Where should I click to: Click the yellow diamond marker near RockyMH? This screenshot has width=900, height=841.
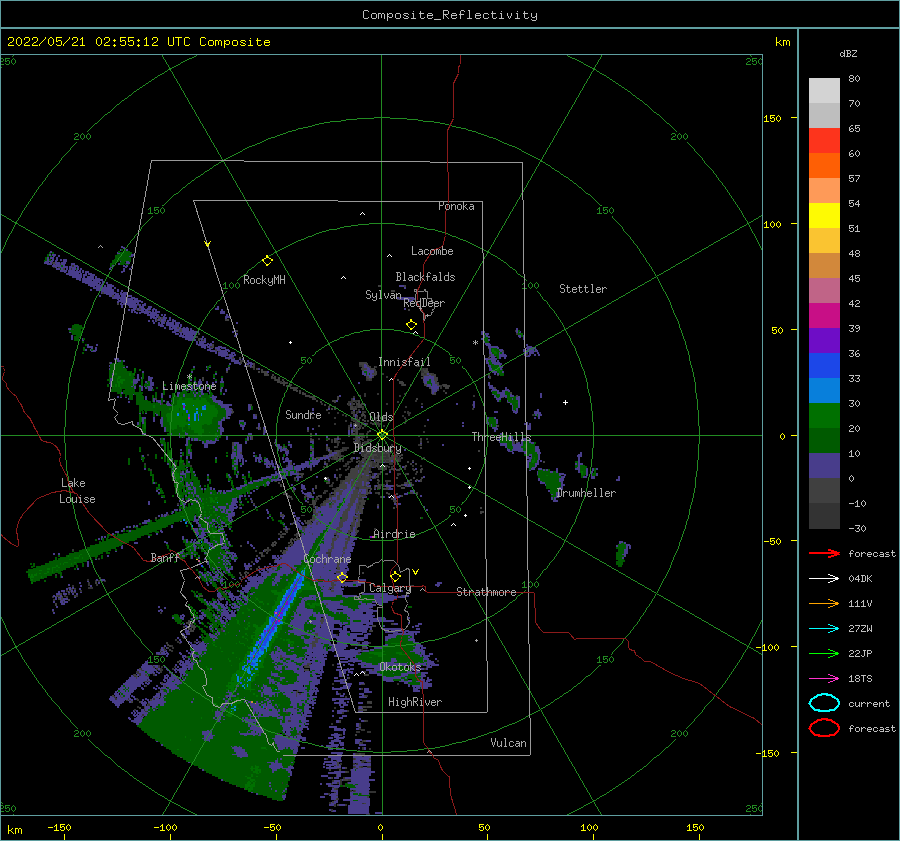click(x=267, y=261)
